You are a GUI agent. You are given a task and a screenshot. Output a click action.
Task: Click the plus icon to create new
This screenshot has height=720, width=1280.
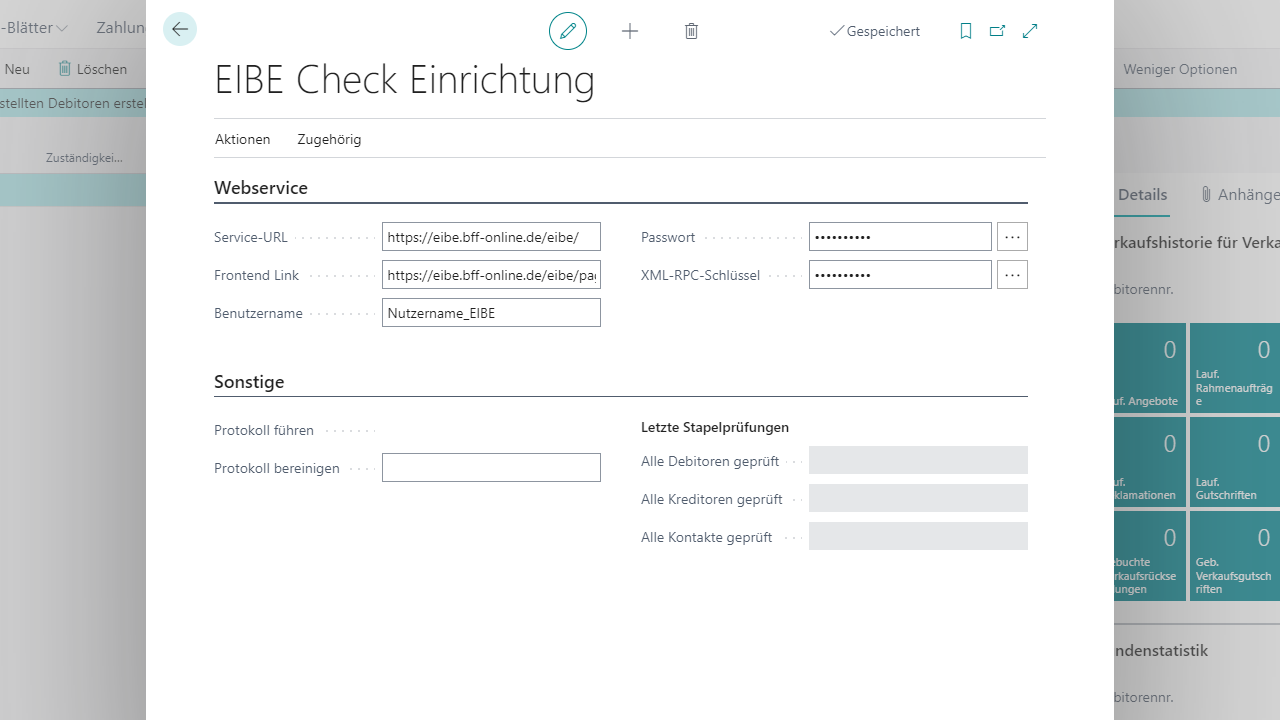630,31
